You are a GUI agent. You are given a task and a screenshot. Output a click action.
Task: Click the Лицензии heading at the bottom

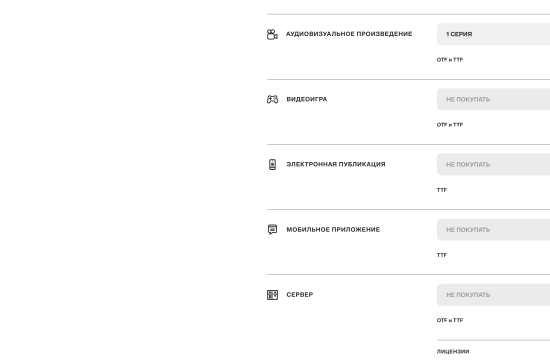point(453,351)
